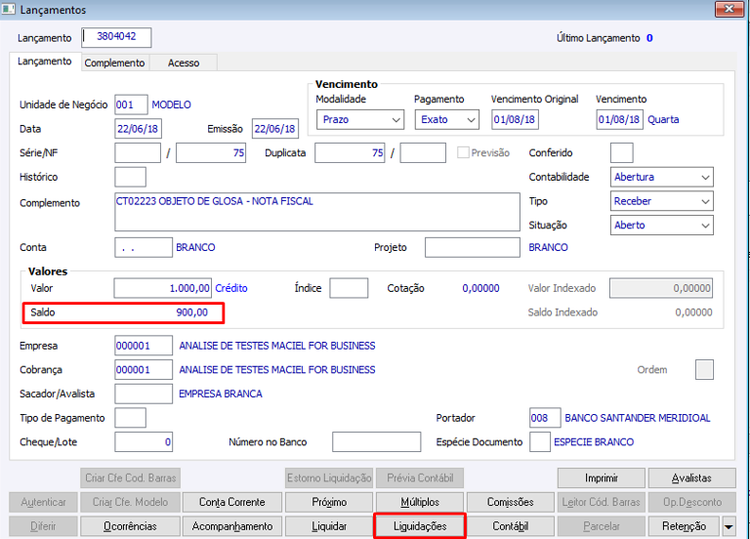Click the Duplicata number field showing 75

[x=350, y=153]
